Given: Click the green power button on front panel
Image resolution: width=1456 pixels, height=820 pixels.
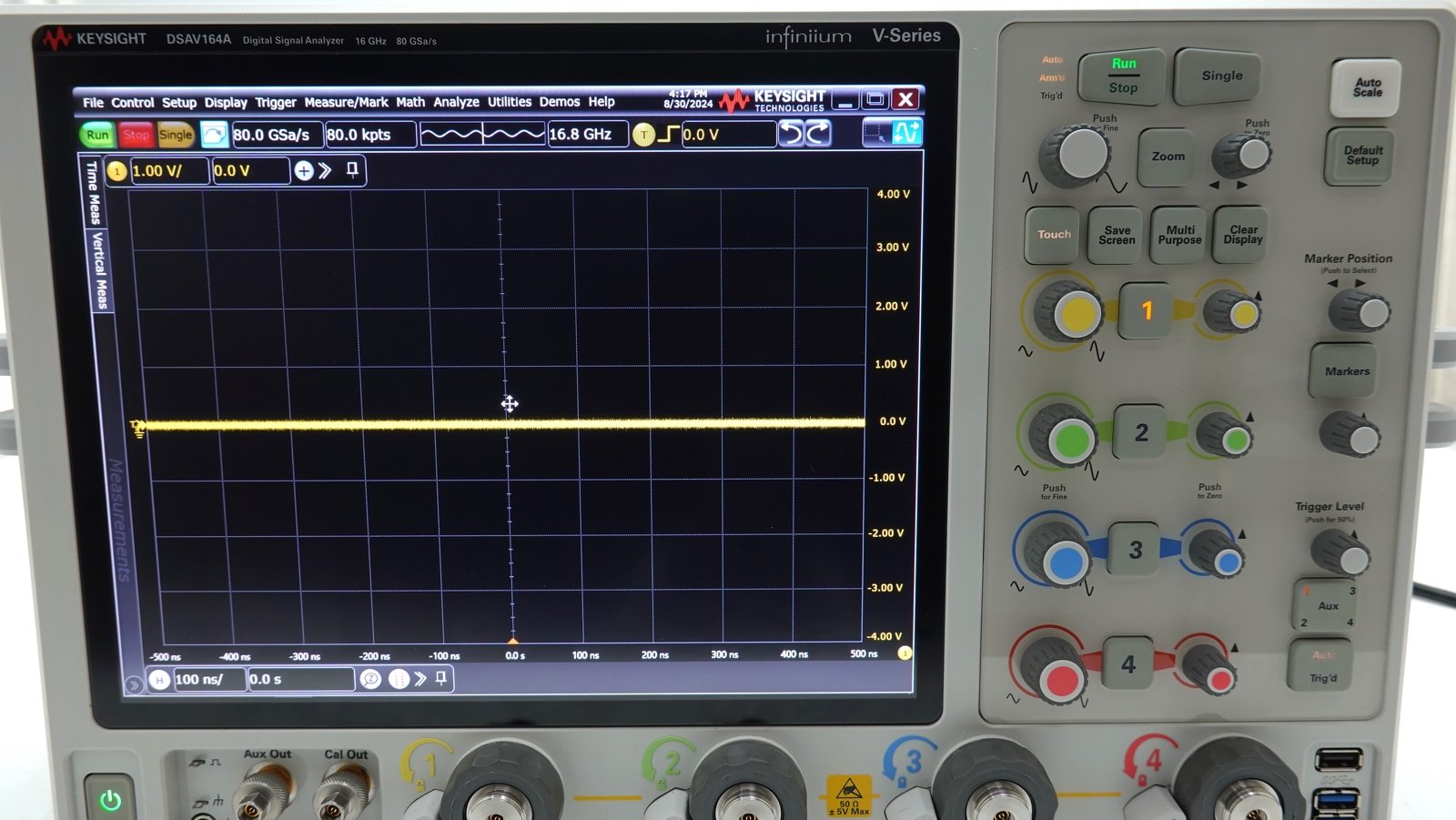Looking at the screenshot, I should [x=111, y=799].
